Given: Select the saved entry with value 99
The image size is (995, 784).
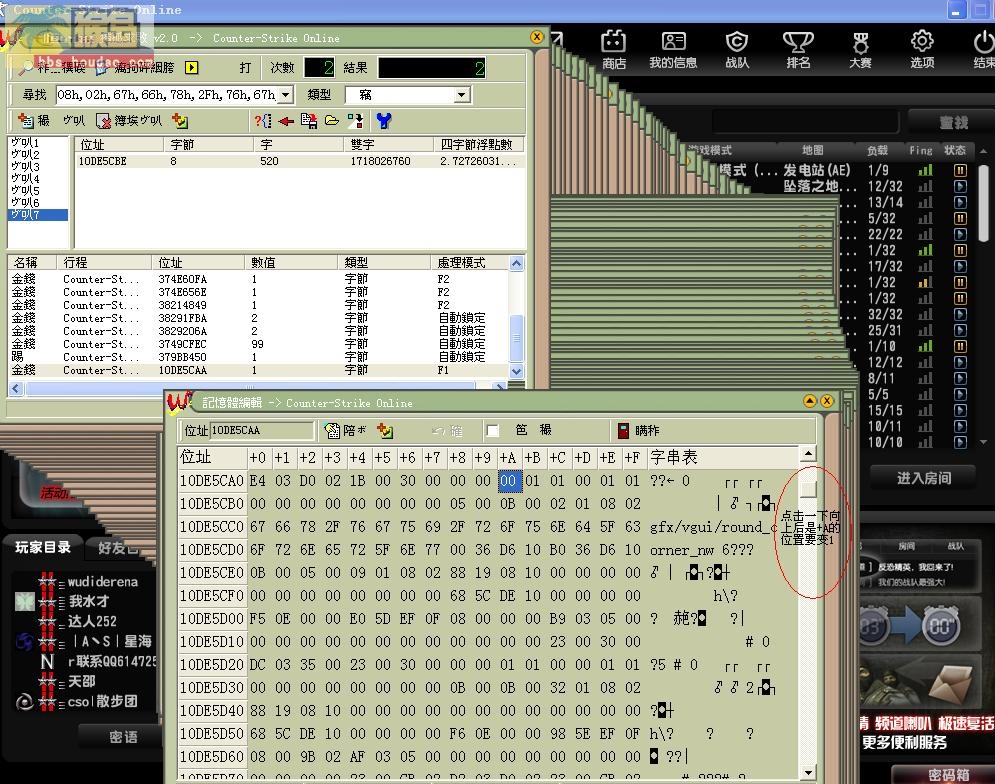Looking at the screenshot, I should (x=258, y=344).
